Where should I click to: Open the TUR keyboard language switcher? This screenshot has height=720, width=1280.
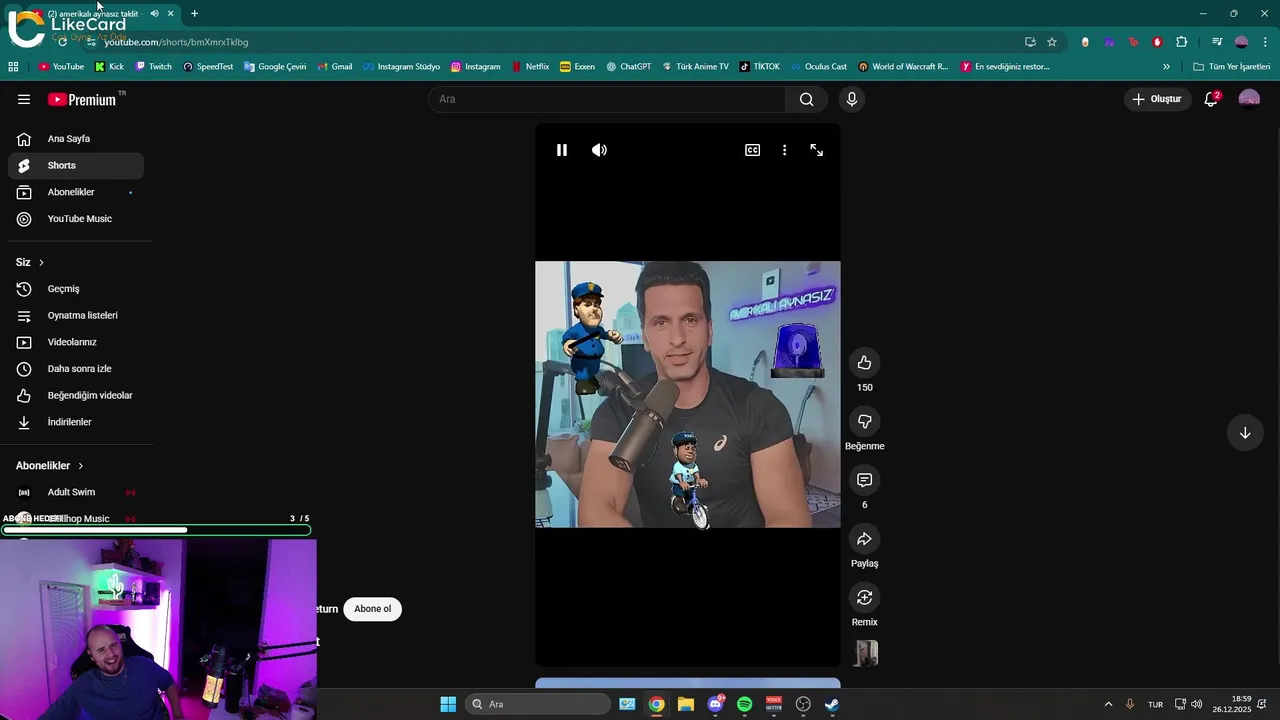(x=1155, y=704)
